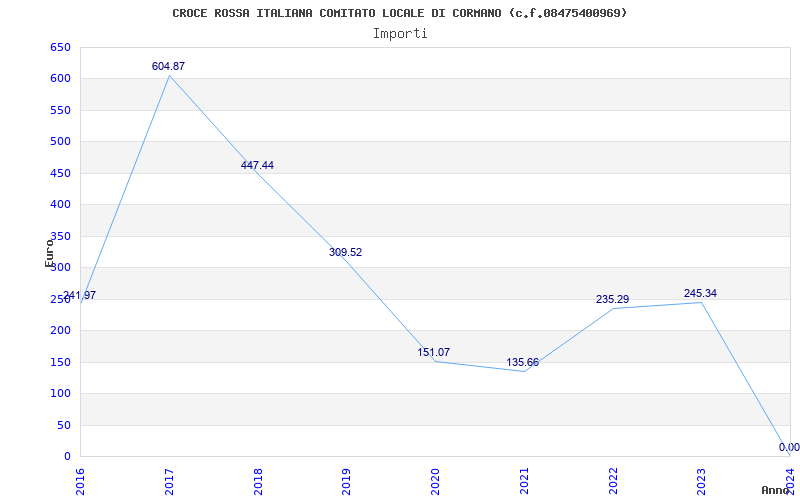Select the 151.07 data label
This screenshot has width=800, height=500.
click(434, 352)
